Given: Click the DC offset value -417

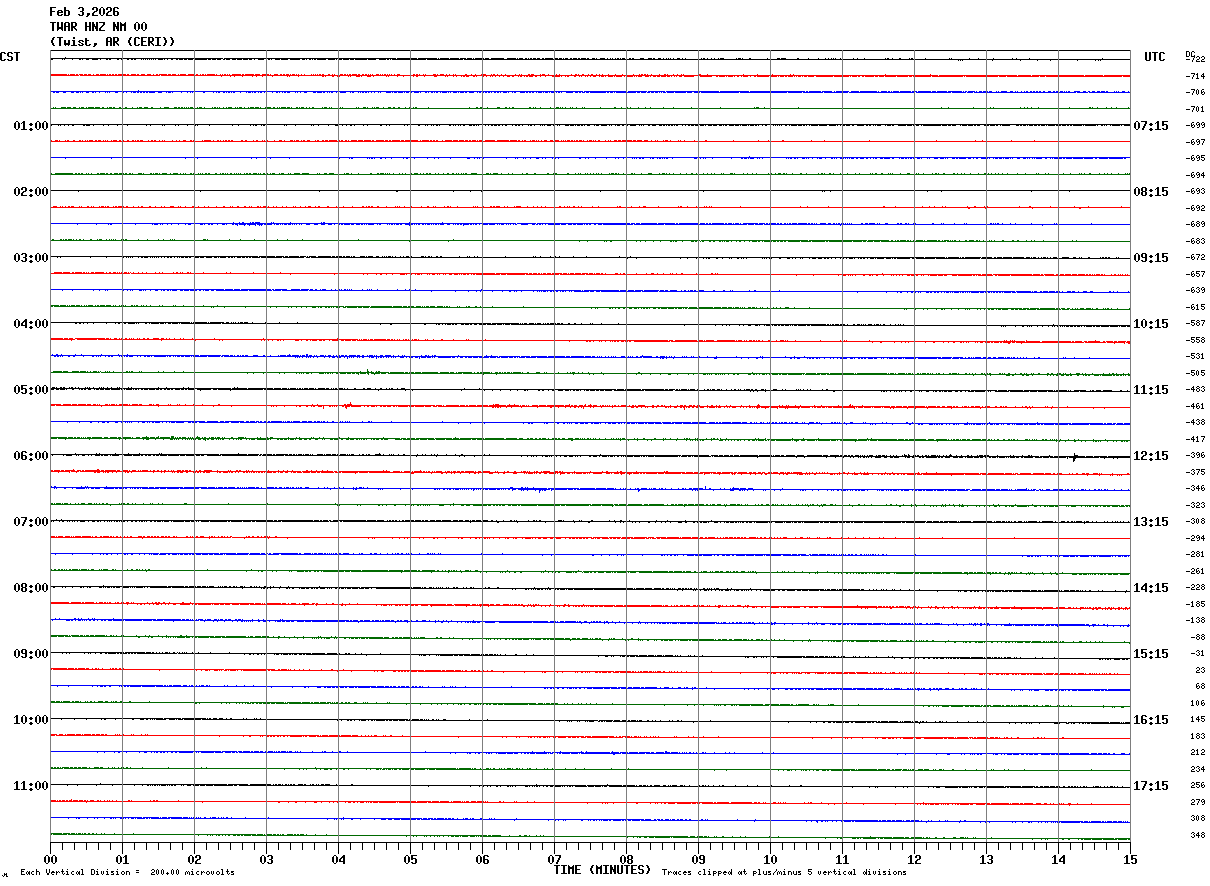Looking at the screenshot, I should point(1196,440).
